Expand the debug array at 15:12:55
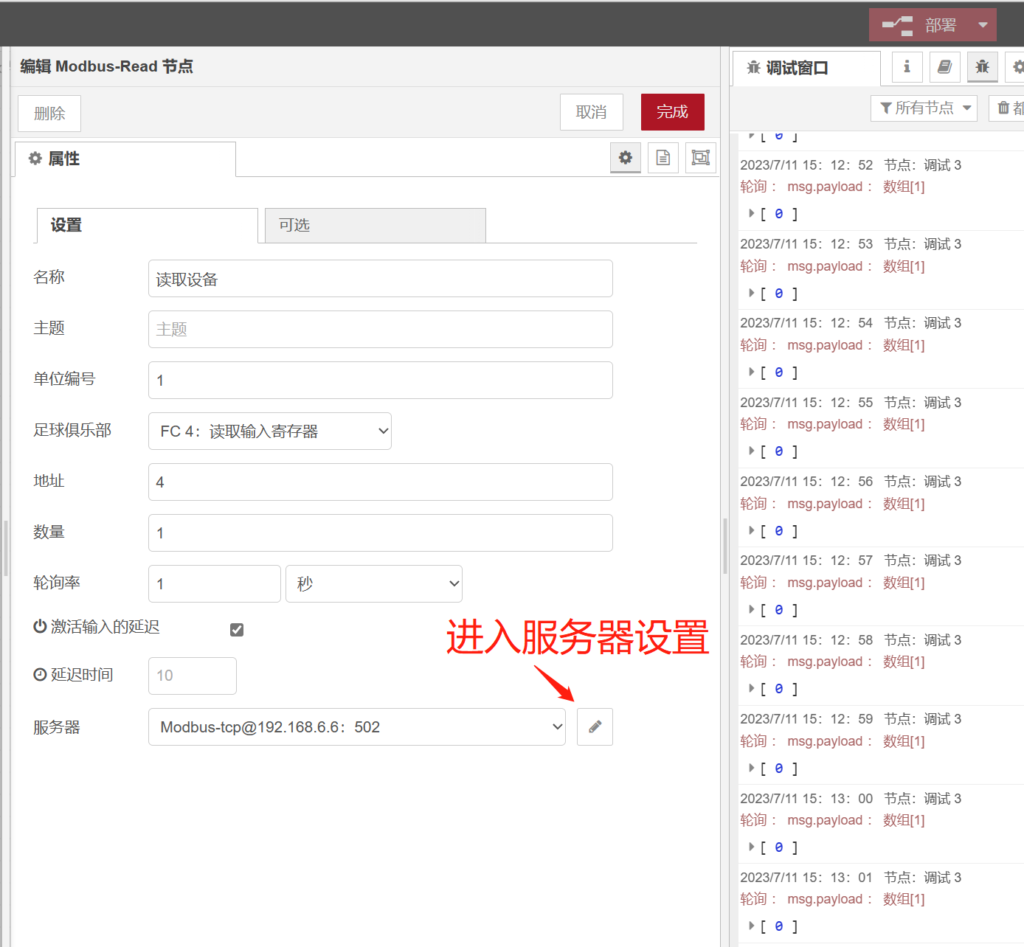Screen dimensions: 1024x947 (x=751, y=451)
